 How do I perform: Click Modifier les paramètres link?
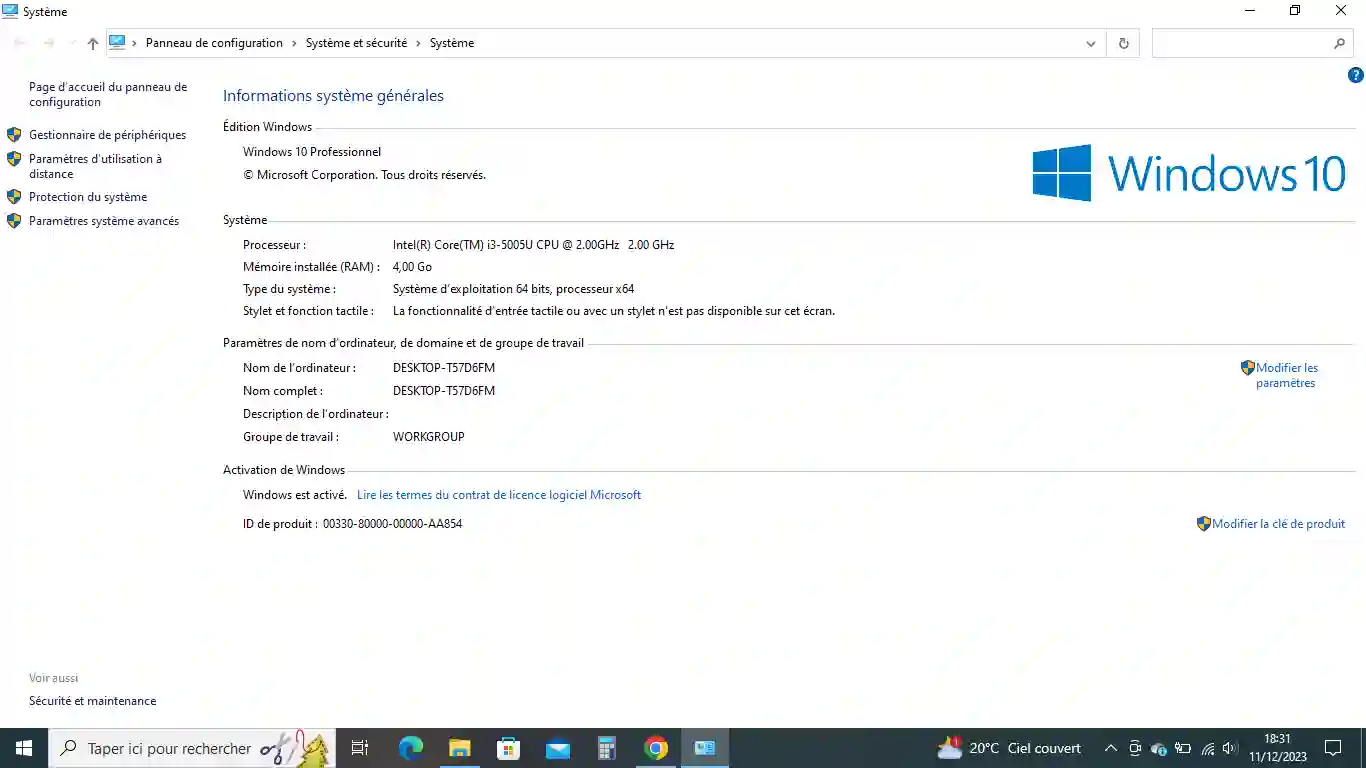(1287, 375)
